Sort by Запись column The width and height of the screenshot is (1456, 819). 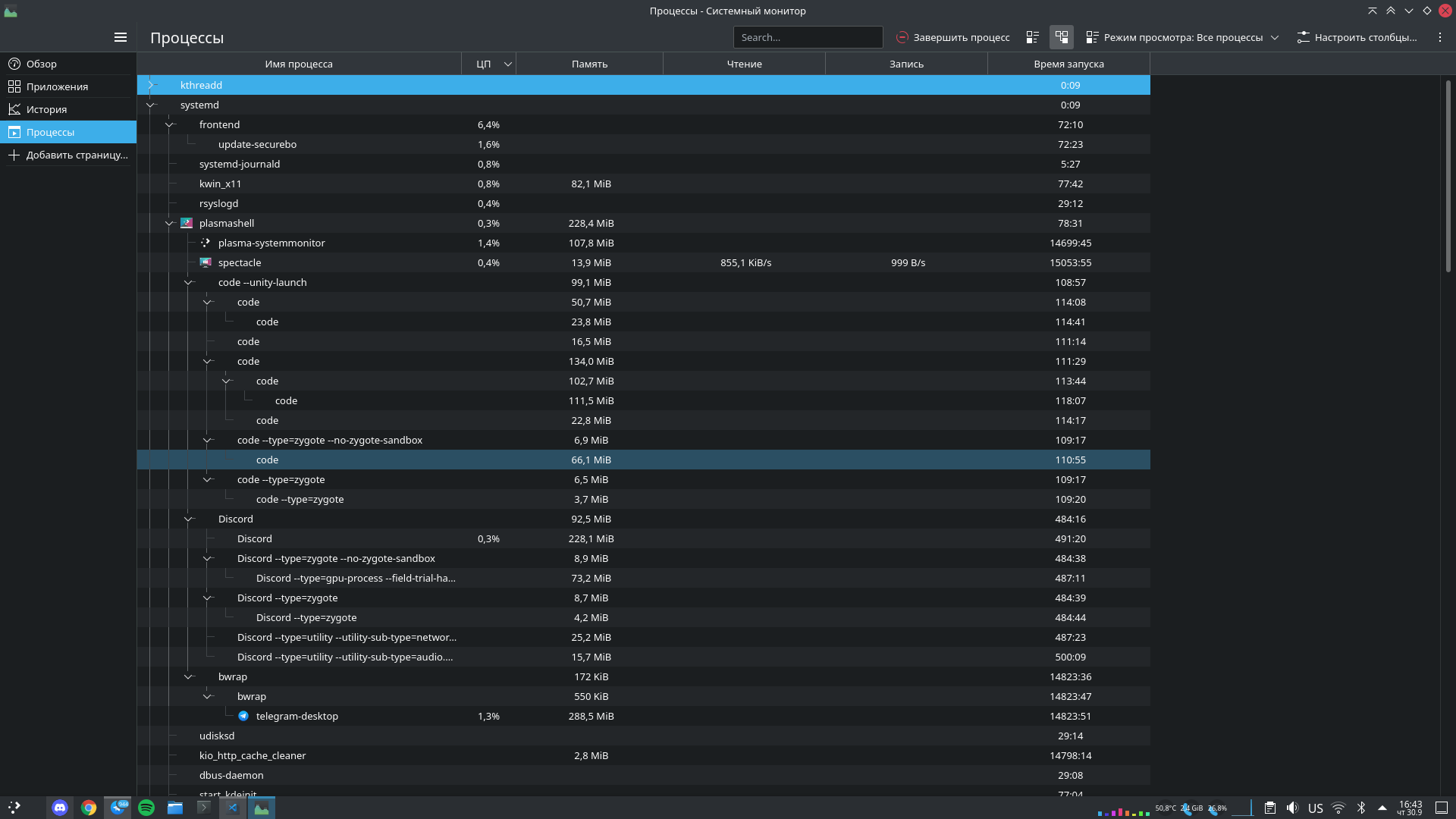[906, 64]
